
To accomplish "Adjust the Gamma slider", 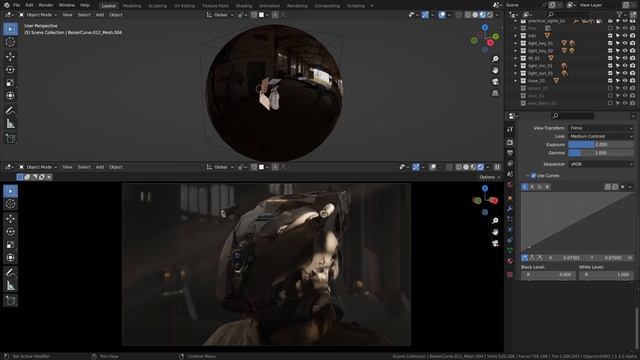I will pyautogui.click(x=601, y=153).
